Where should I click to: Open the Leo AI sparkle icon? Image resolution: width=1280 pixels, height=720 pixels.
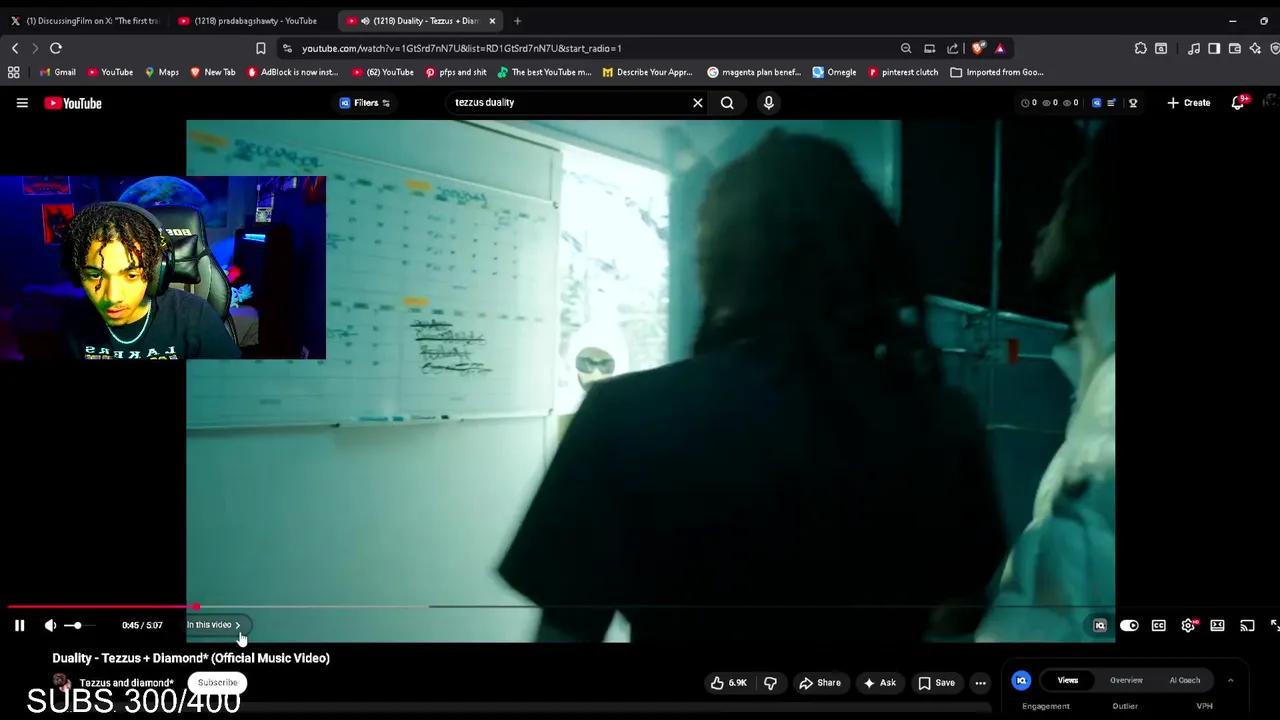click(1255, 48)
